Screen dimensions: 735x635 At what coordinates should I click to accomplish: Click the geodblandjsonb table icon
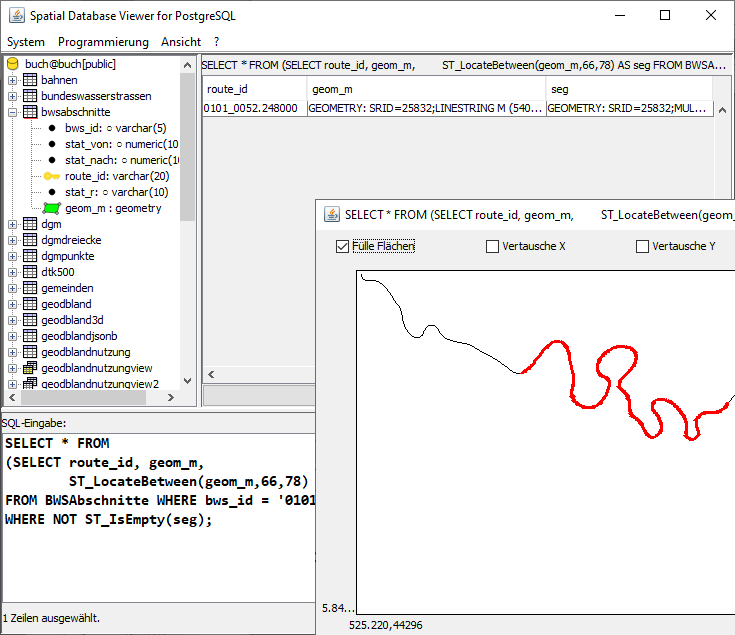(x=30, y=336)
